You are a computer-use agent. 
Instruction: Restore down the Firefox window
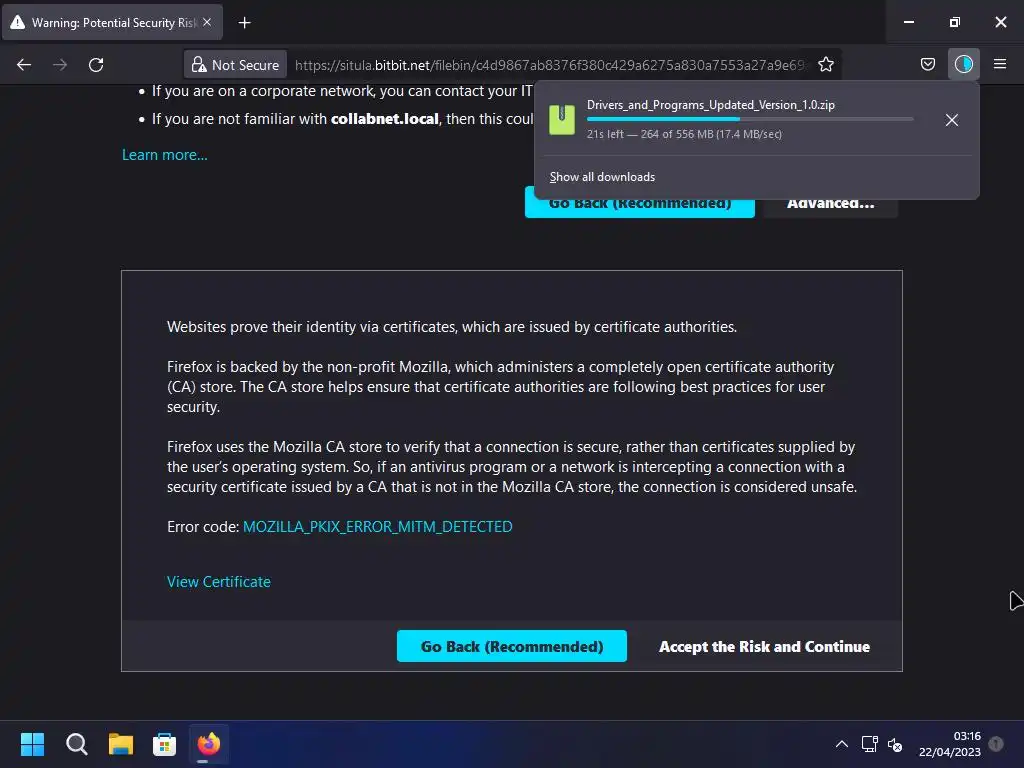955,22
